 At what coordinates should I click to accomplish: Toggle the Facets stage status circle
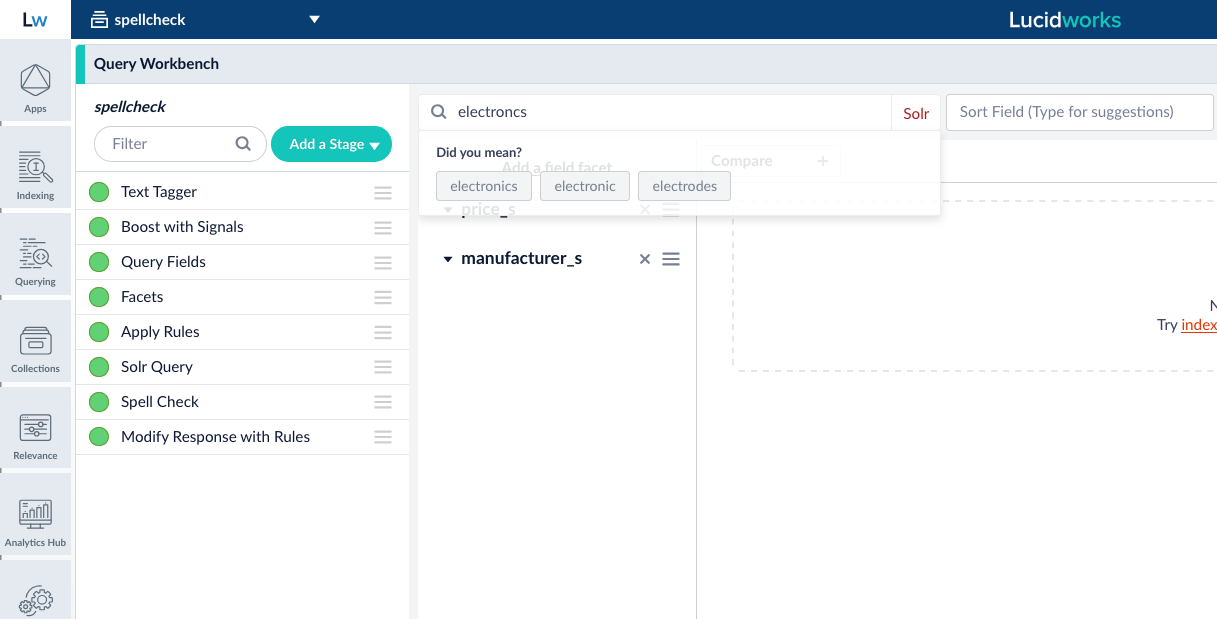tap(99, 297)
